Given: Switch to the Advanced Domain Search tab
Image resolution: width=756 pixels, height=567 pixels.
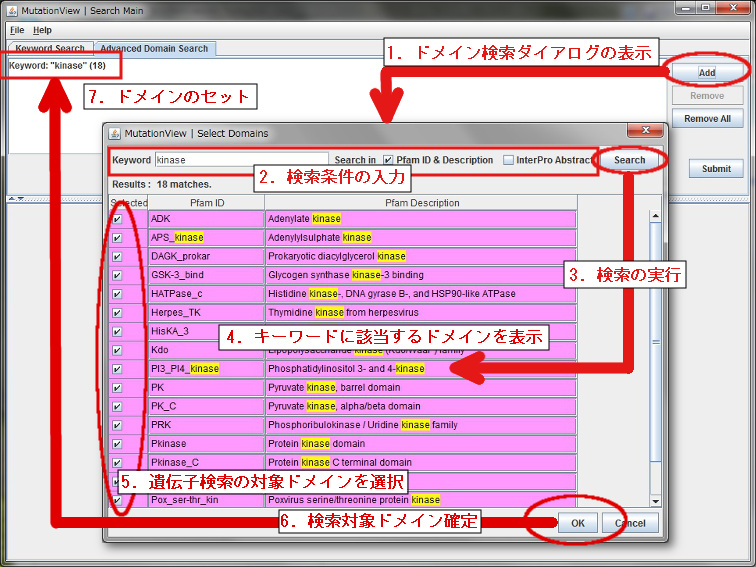Looking at the screenshot, I should 154,48.
